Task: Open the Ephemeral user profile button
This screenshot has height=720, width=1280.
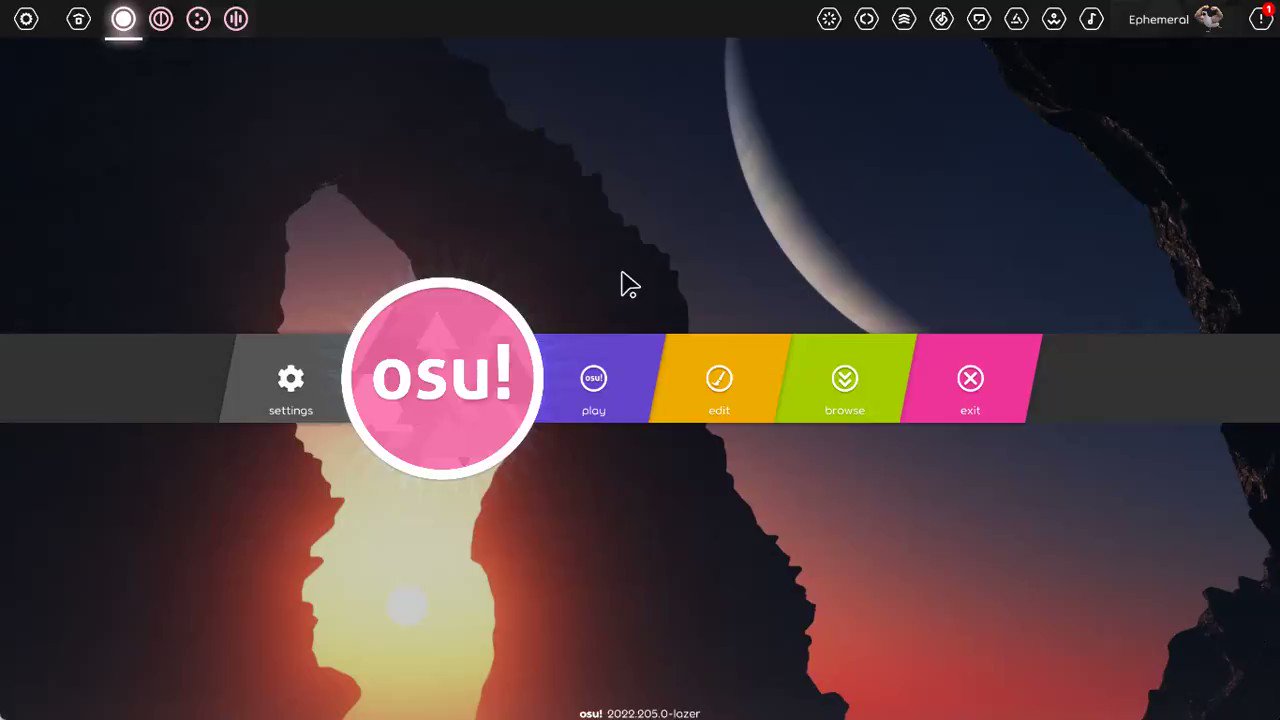Action: click(1176, 19)
